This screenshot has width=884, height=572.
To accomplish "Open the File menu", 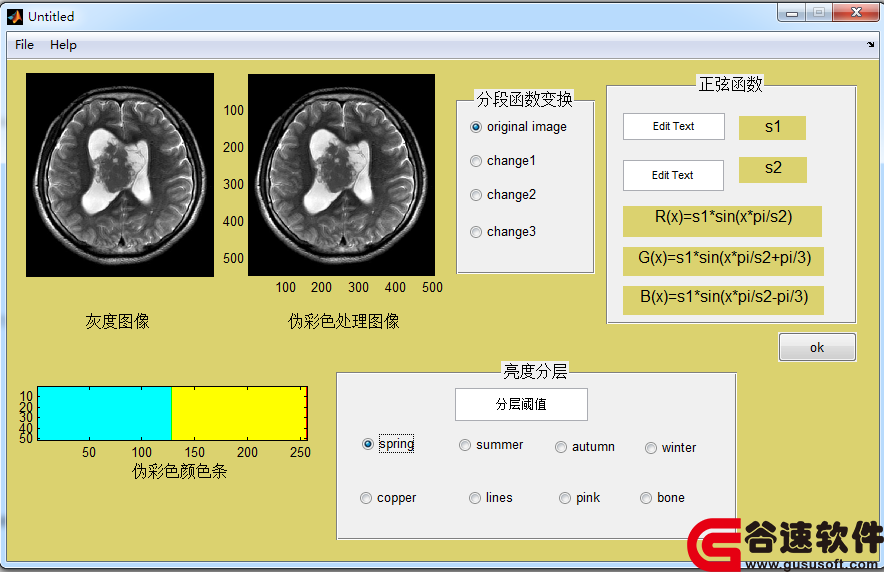I will (24, 45).
